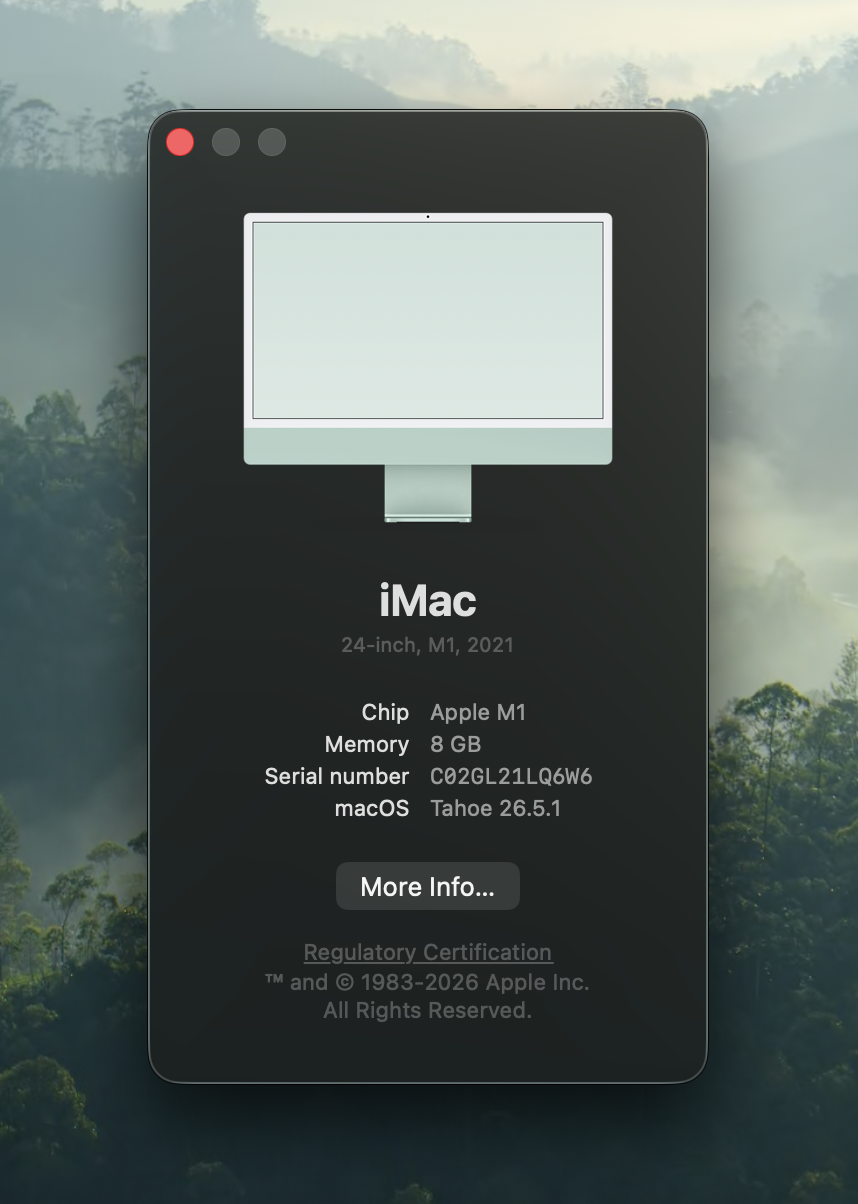Click the "Memory" label
Screen dimensions: 858x1204
pos(367,744)
